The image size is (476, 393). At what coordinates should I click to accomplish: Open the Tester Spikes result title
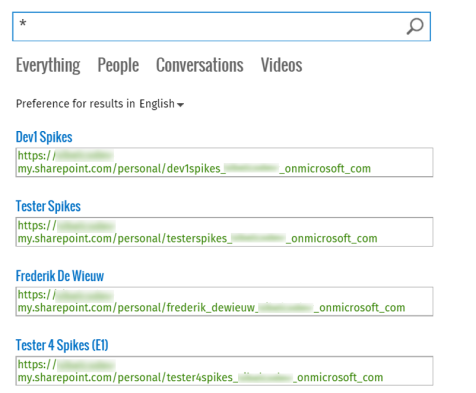pyautogui.click(x=48, y=206)
